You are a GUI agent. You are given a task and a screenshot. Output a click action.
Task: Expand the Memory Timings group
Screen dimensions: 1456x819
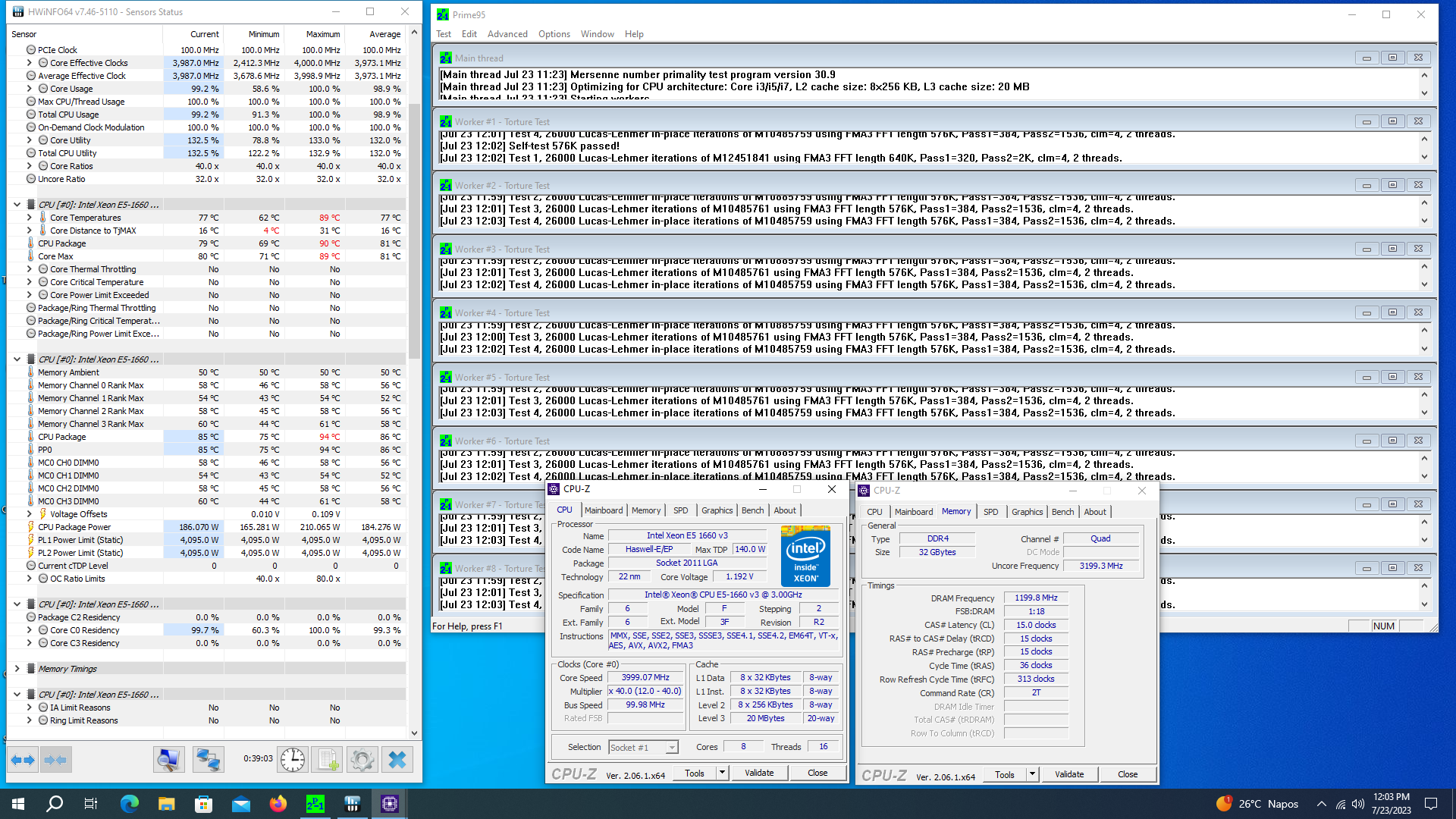coord(17,669)
